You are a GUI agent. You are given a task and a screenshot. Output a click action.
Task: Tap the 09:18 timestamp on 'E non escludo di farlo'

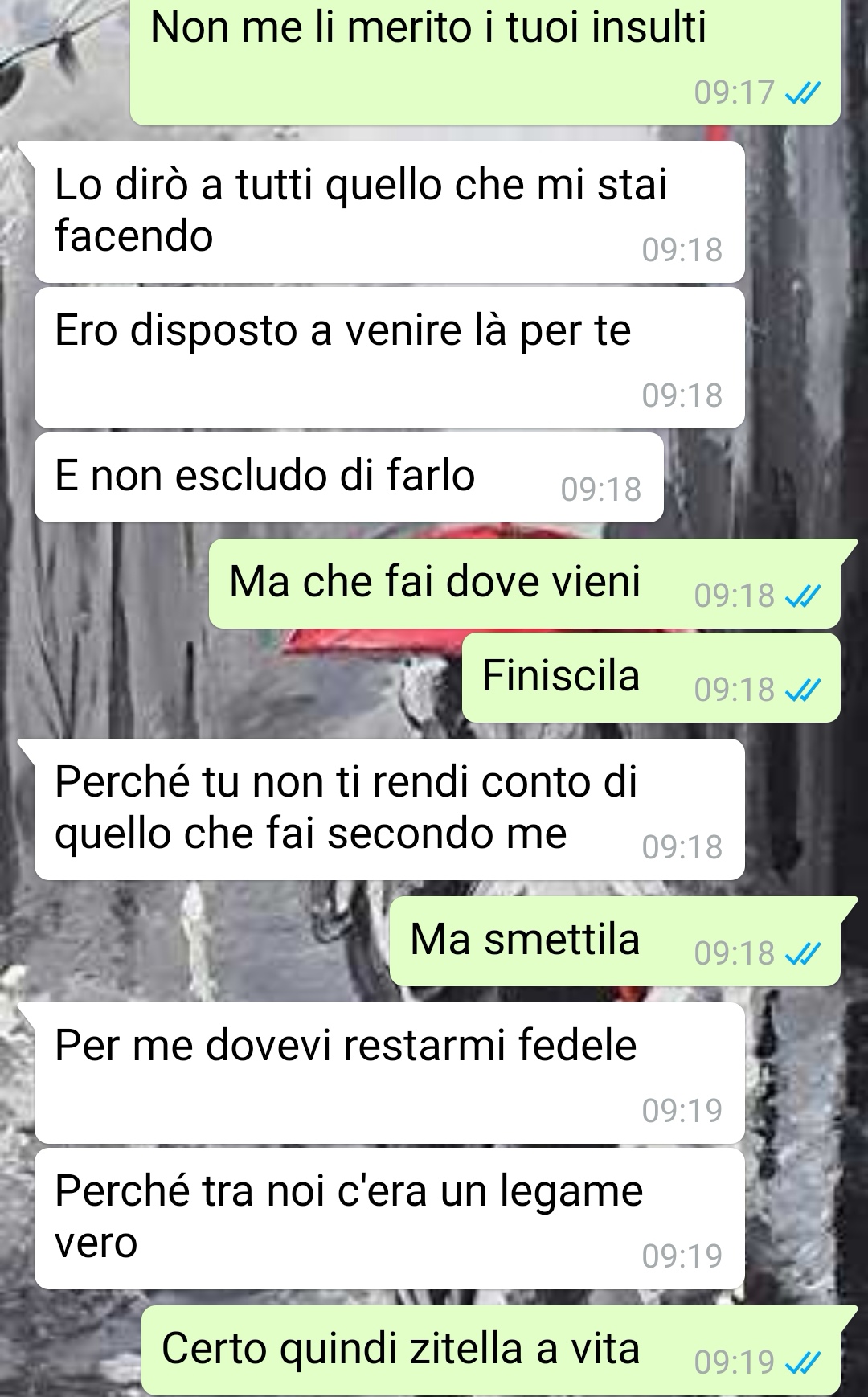(601, 490)
